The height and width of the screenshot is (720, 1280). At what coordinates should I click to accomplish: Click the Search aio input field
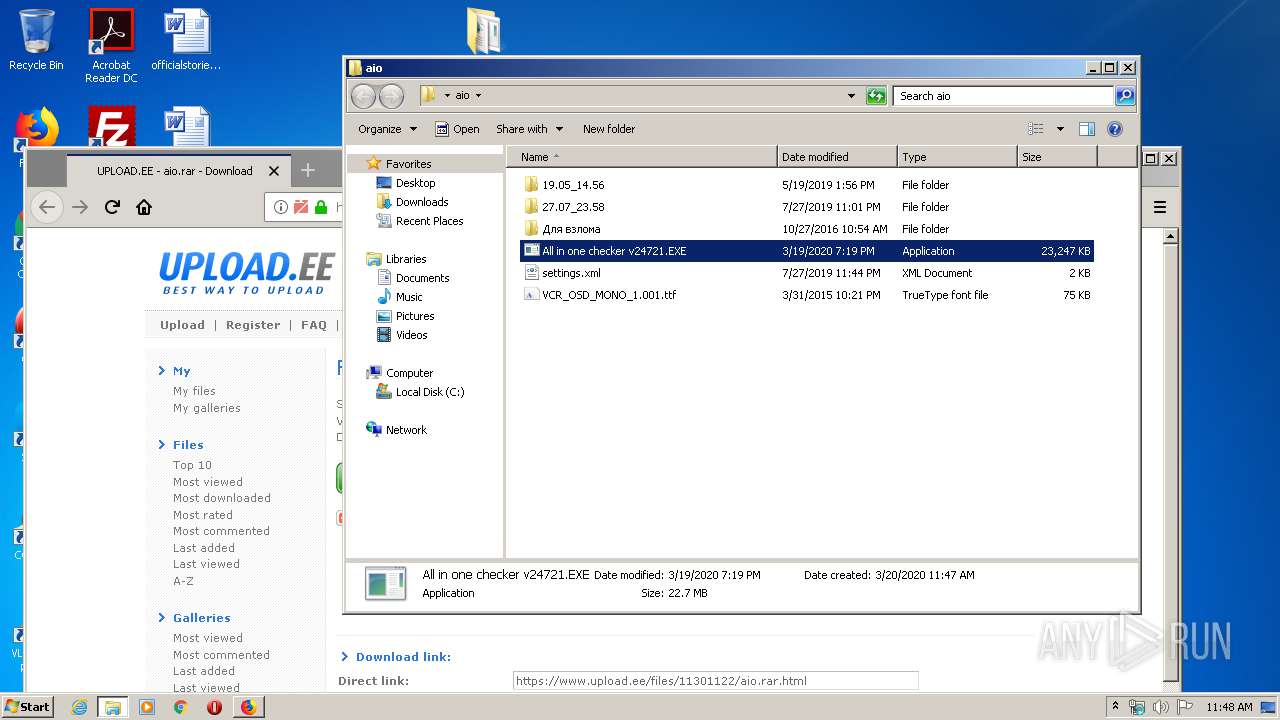click(1003, 96)
